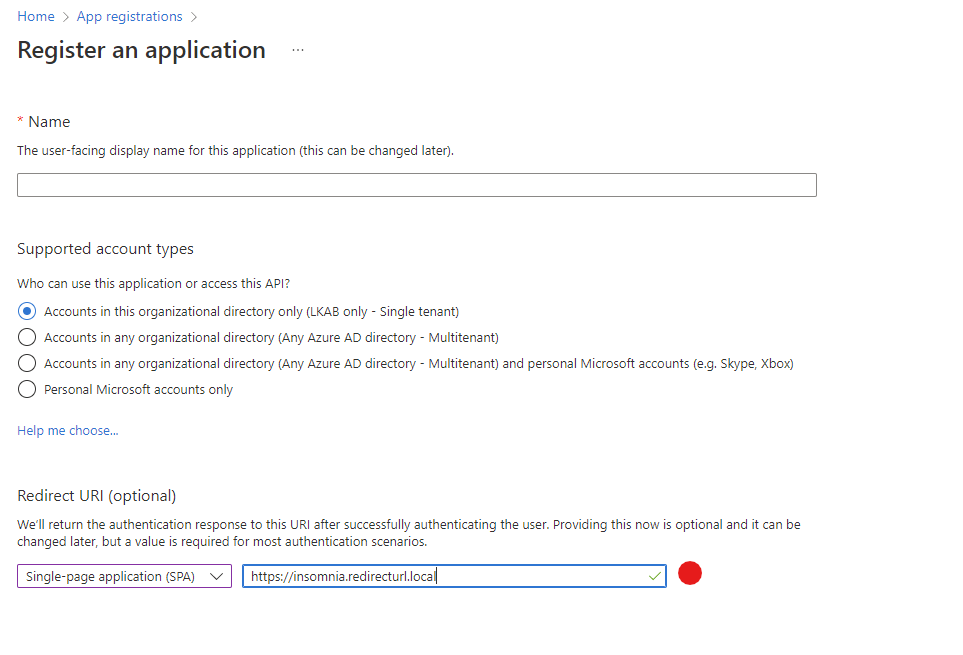Image resolution: width=963 pixels, height=655 pixels.
Task: Open the Help me choose link
Action: pos(67,429)
